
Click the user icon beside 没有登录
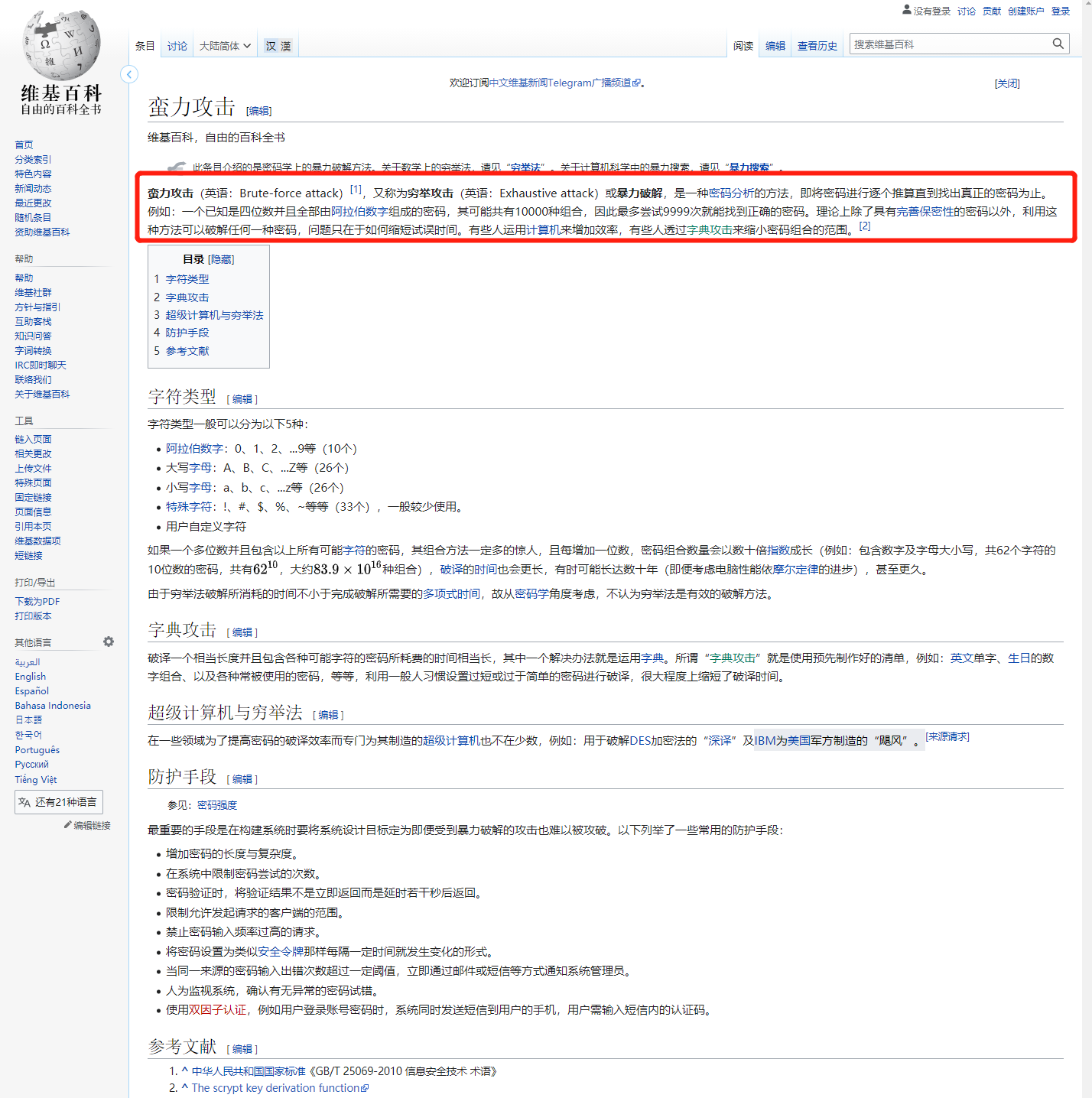(x=907, y=10)
